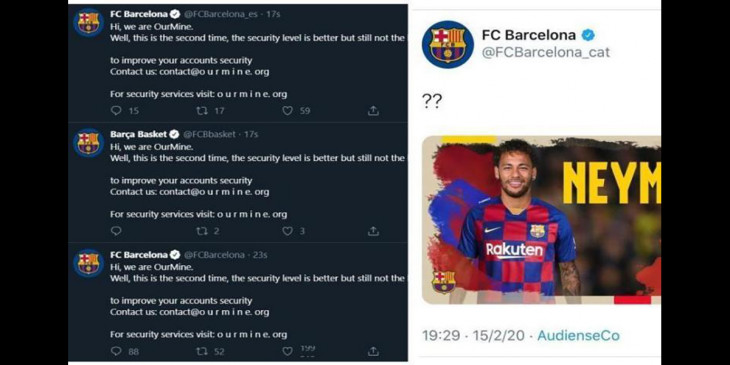730x365 pixels.
Task: Open the @FCBarcelona_es profile avatar
Action: (88, 22)
